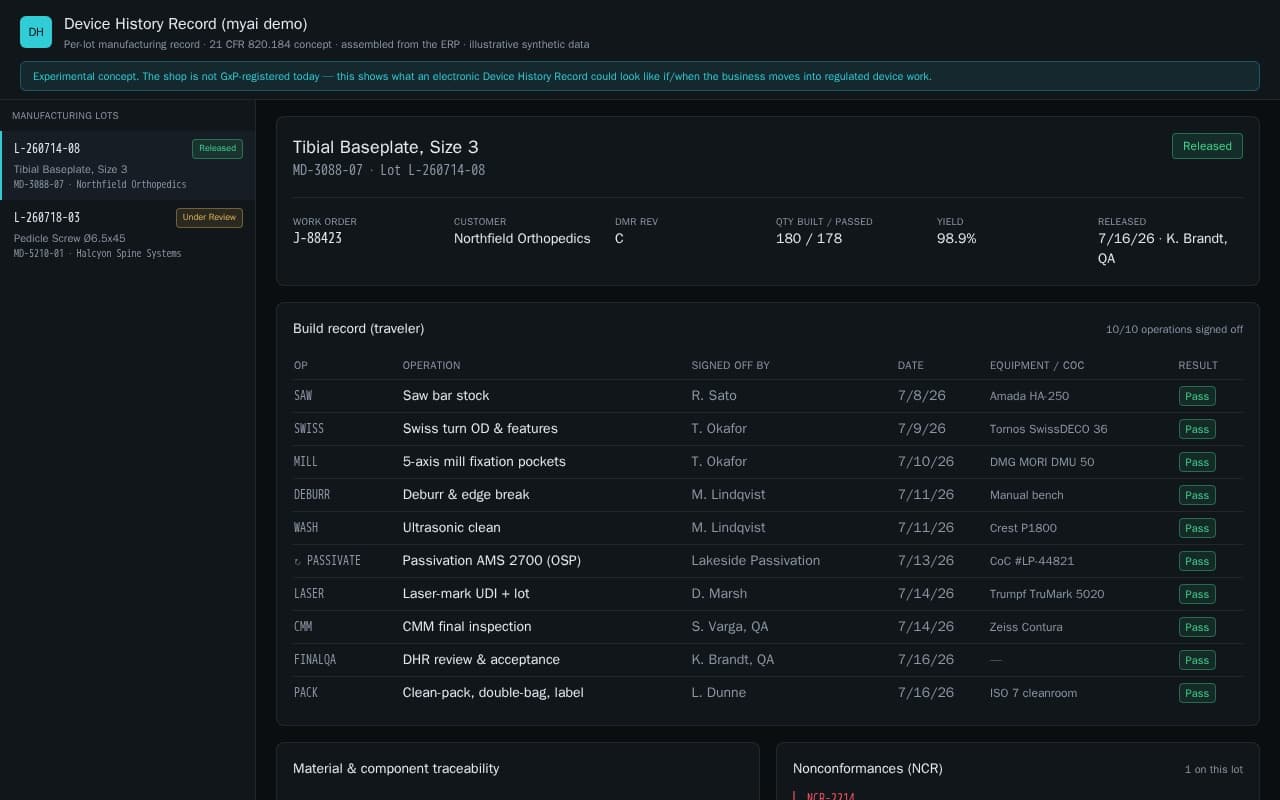Click the EQUIPMENT / COC column header

click(x=1037, y=365)
